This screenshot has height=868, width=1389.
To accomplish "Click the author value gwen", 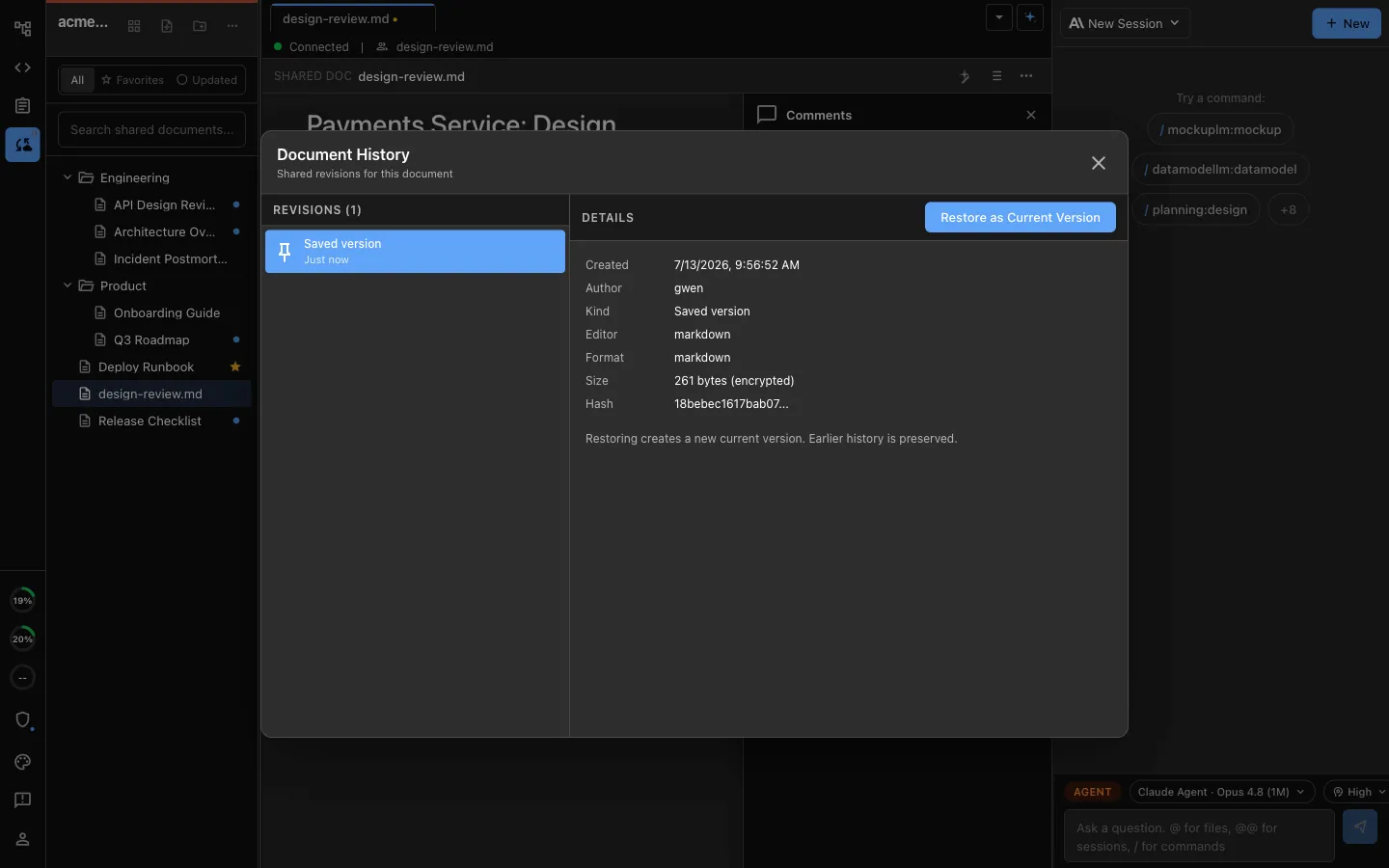I will (689, 288).
